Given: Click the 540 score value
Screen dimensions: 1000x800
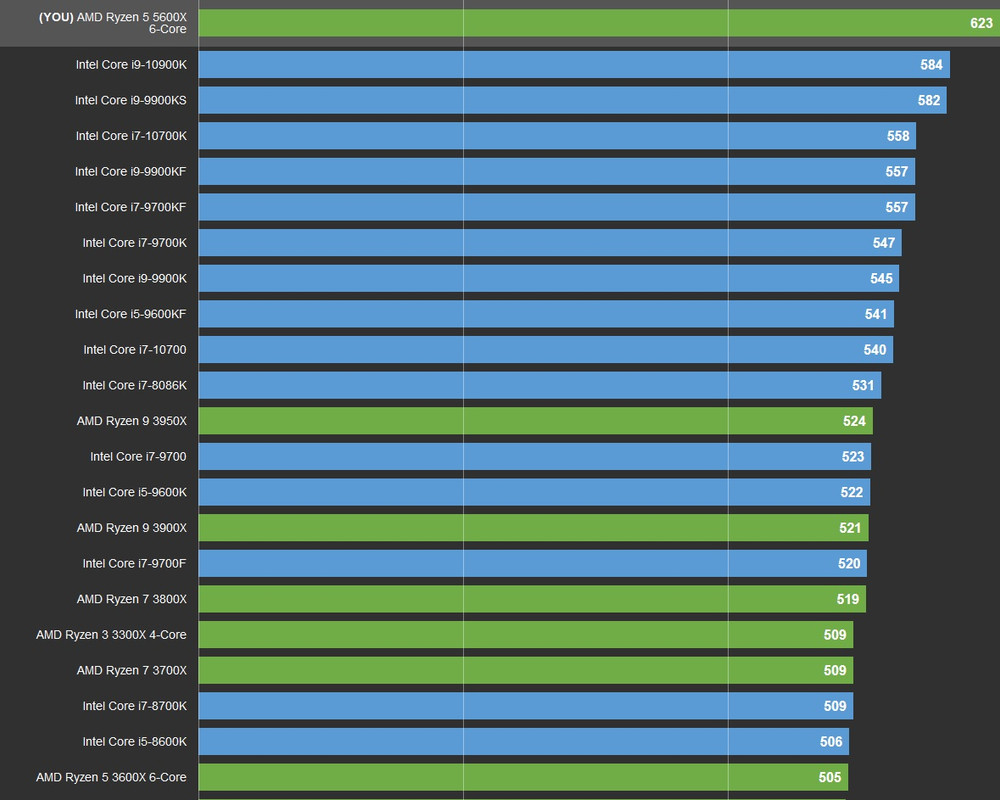Looking at the screenshot, I should 875,350.
